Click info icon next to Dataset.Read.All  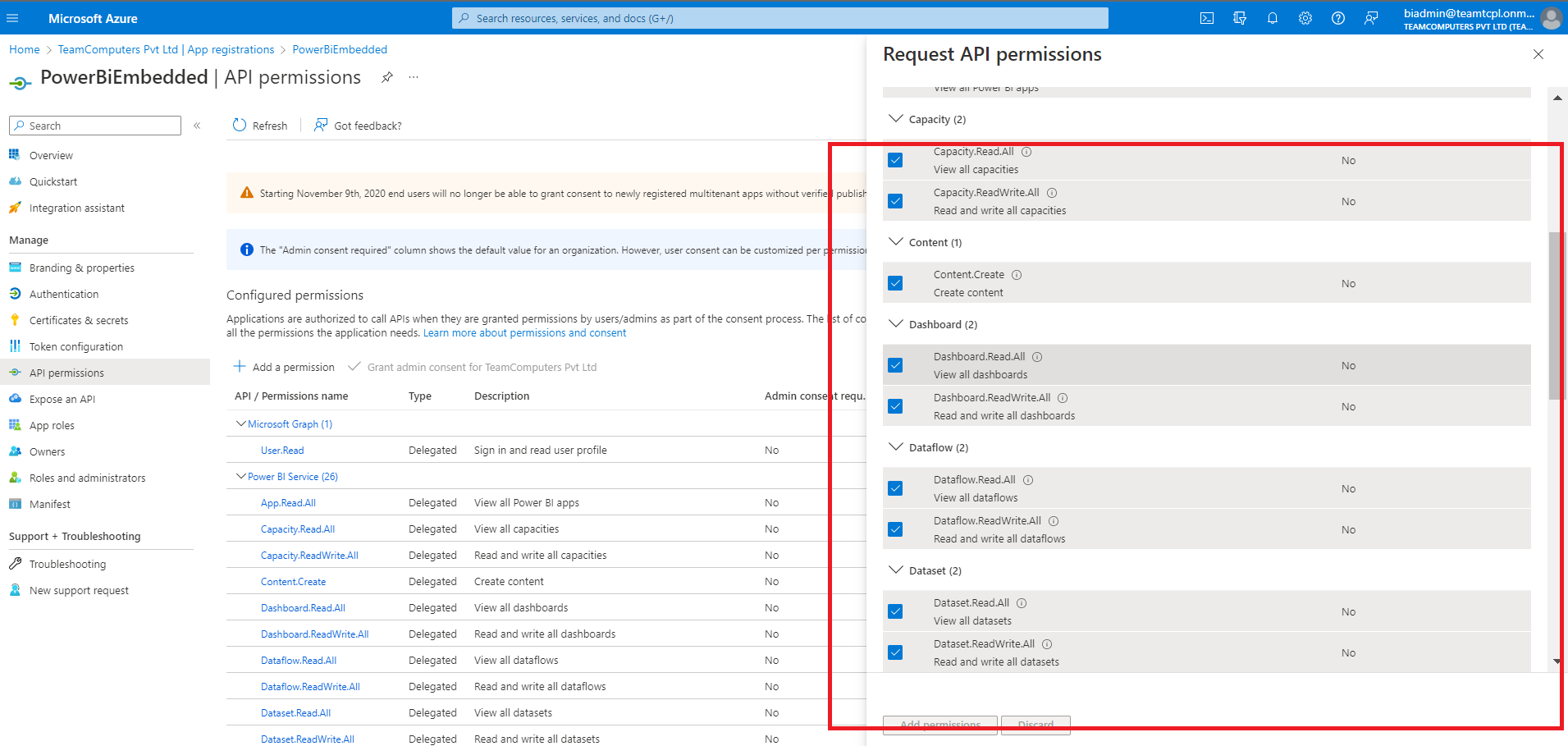click(1022, 603)
